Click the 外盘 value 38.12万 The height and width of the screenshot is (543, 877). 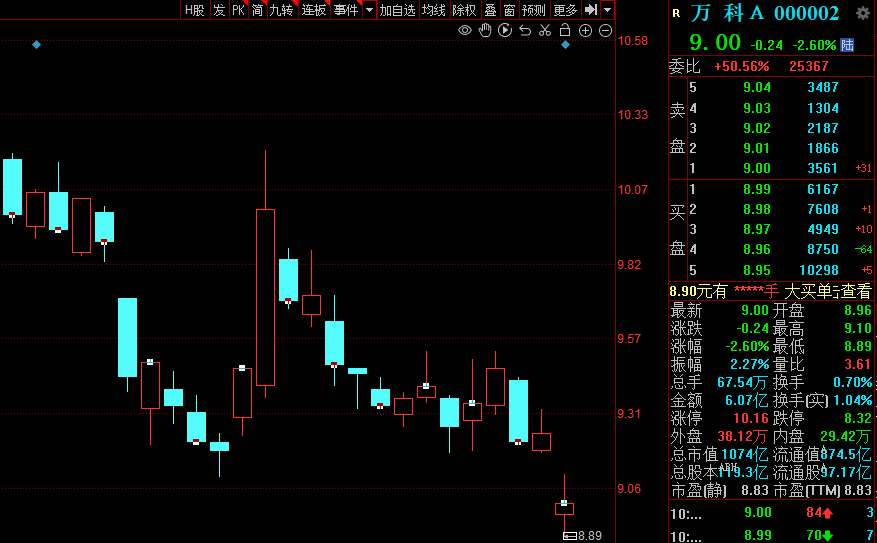tap(743, 436)
